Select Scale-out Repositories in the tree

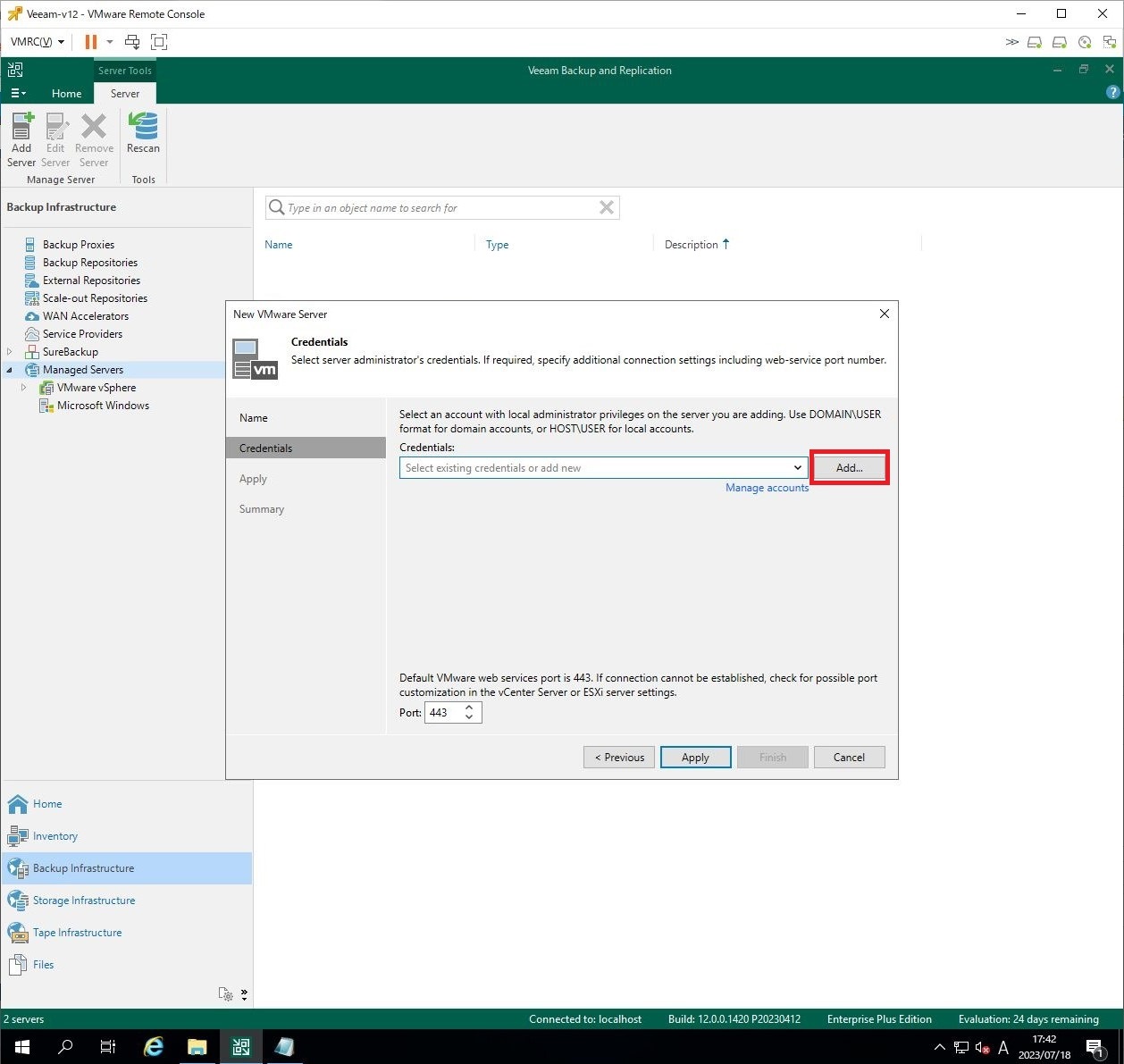coord(95,298)
